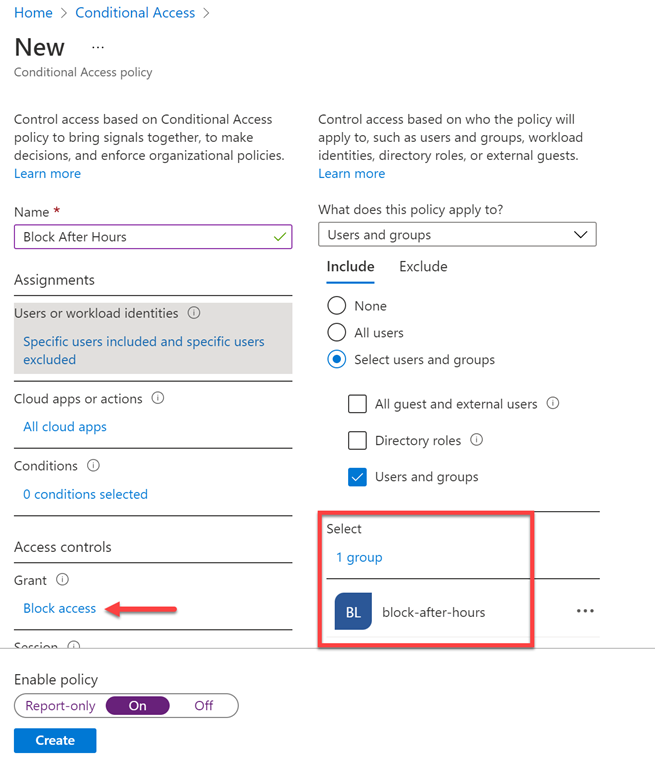Image resolution: width=655 pixels, height=768 pixels.
Task: Click the BL group avatar icon
Action: [x=354, y=612]
